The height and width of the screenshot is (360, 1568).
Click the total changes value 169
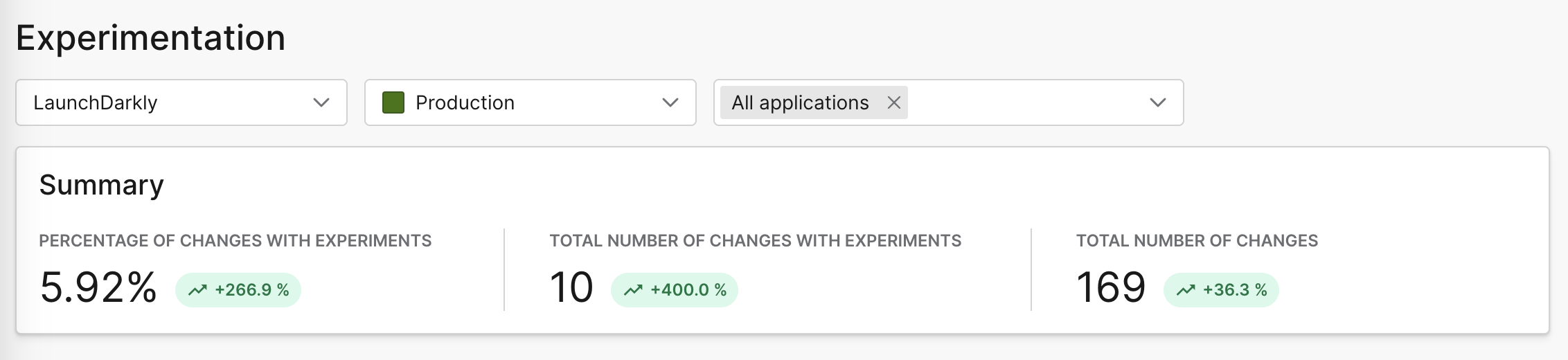(x=1111, y=287)
